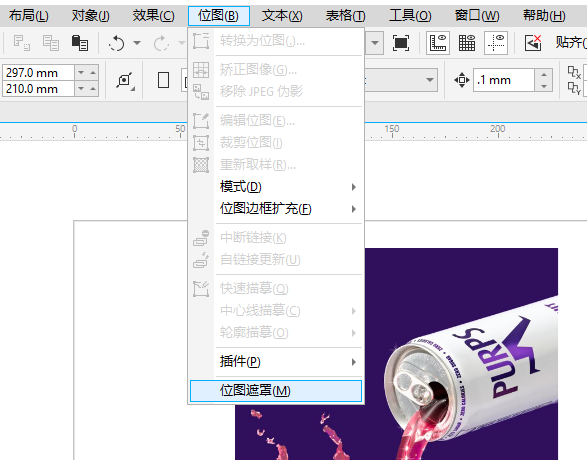Screen dimensions: 587x460
Task: Click the duplicate distance X icon
Action: (x=574, y=72)
